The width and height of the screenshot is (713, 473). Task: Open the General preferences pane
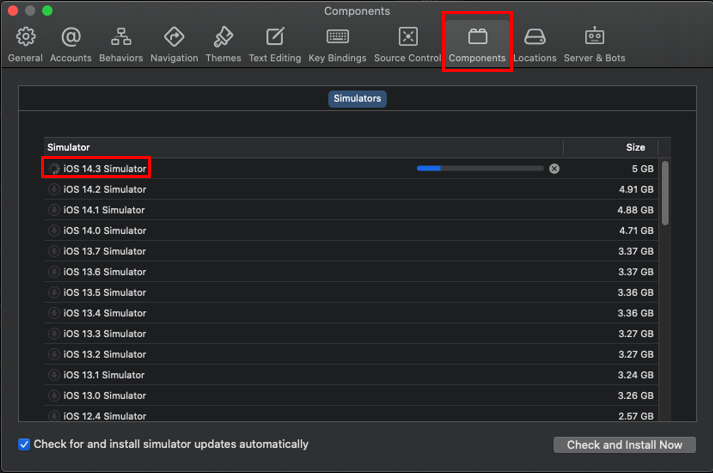[25, 44]
